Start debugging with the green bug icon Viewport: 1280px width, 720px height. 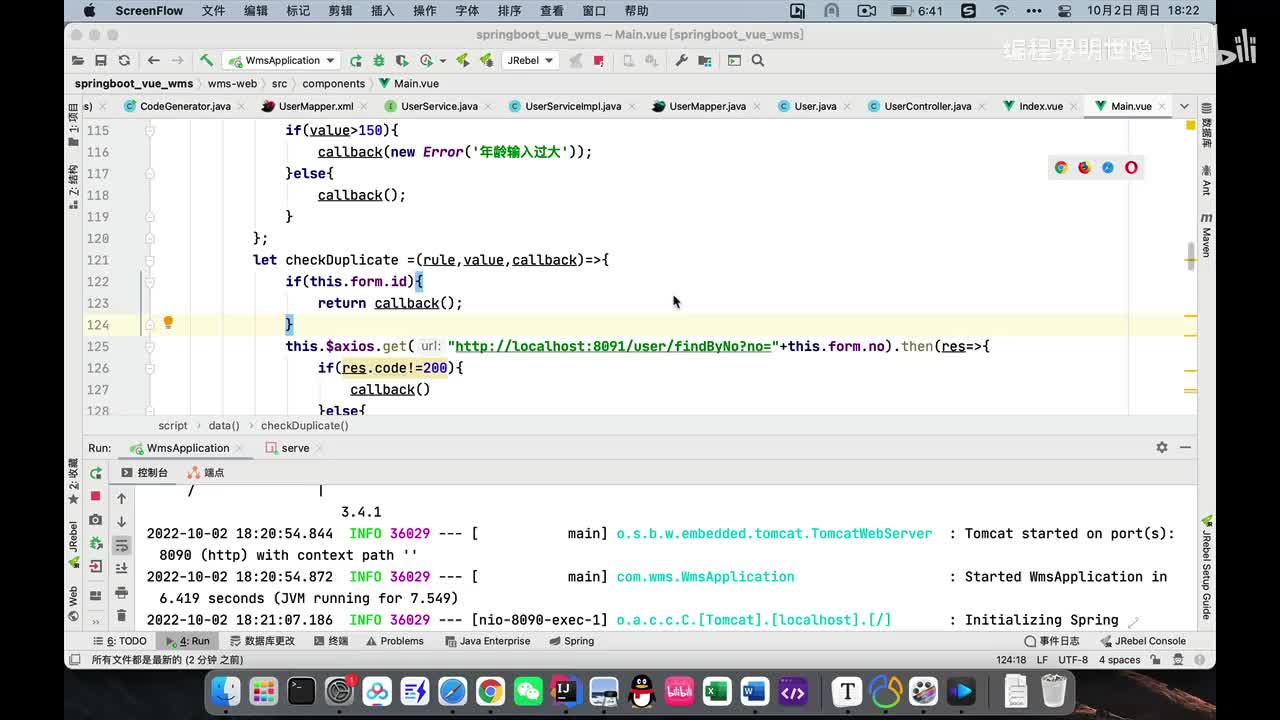click(x=379, y=61)
